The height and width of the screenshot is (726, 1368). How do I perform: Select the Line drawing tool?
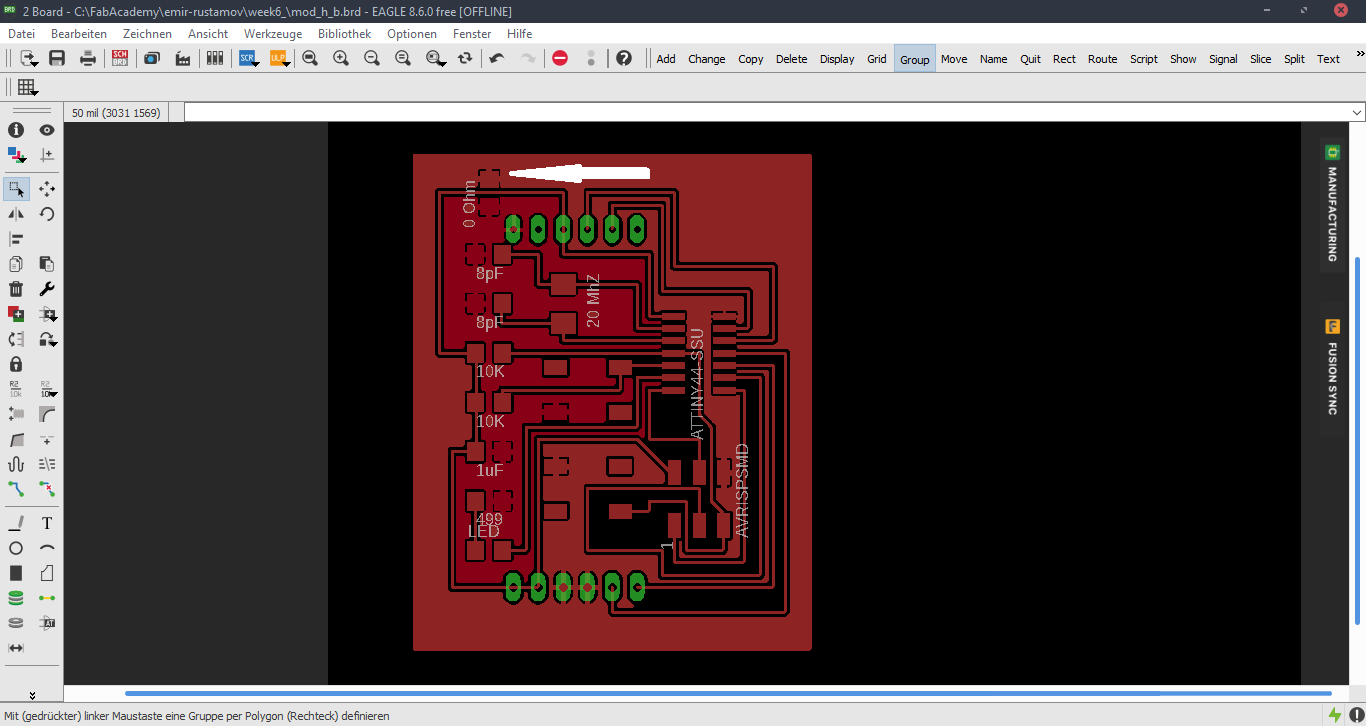(x=16, y=523)
